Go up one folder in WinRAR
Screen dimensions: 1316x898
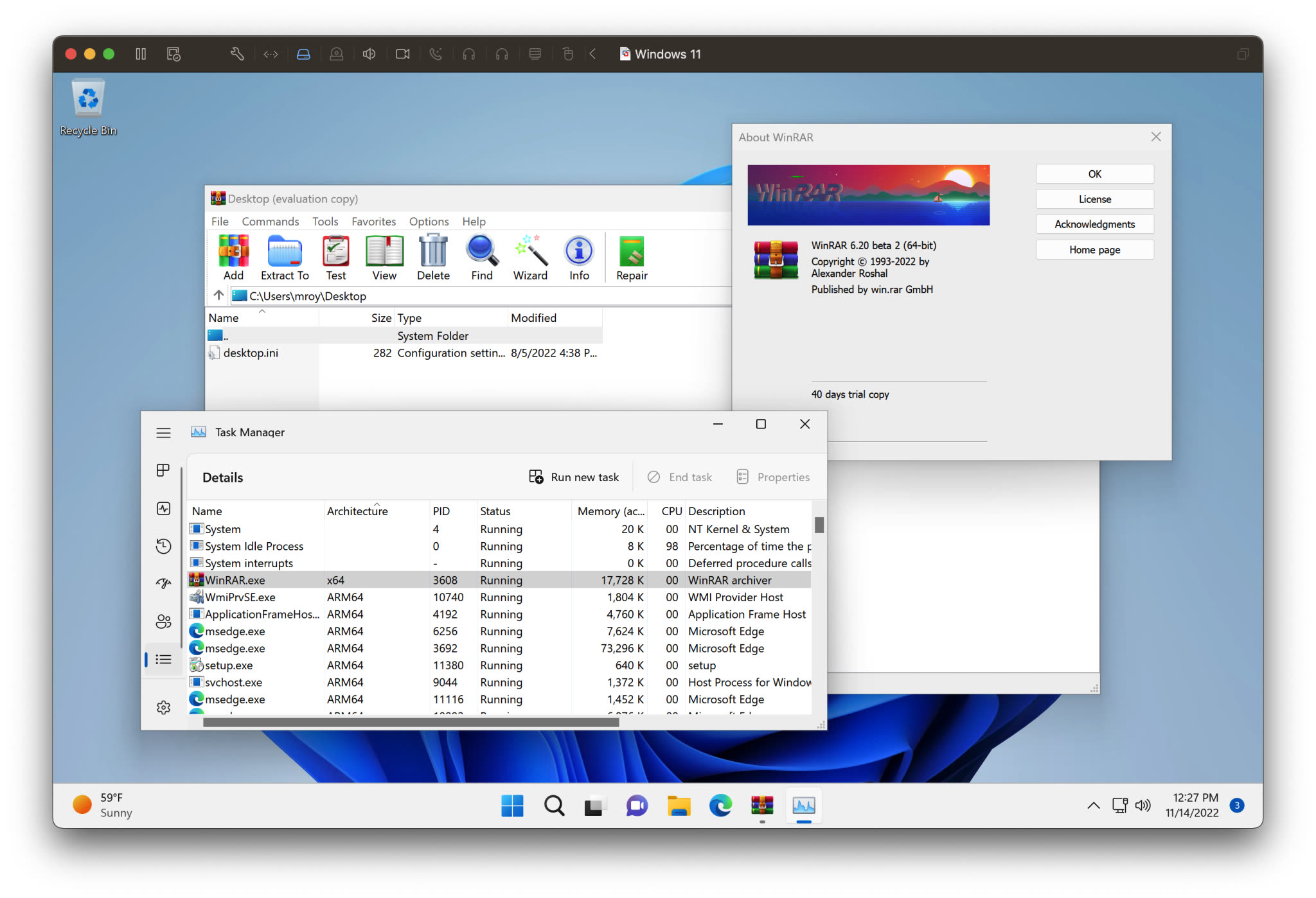tap(218, 295)
